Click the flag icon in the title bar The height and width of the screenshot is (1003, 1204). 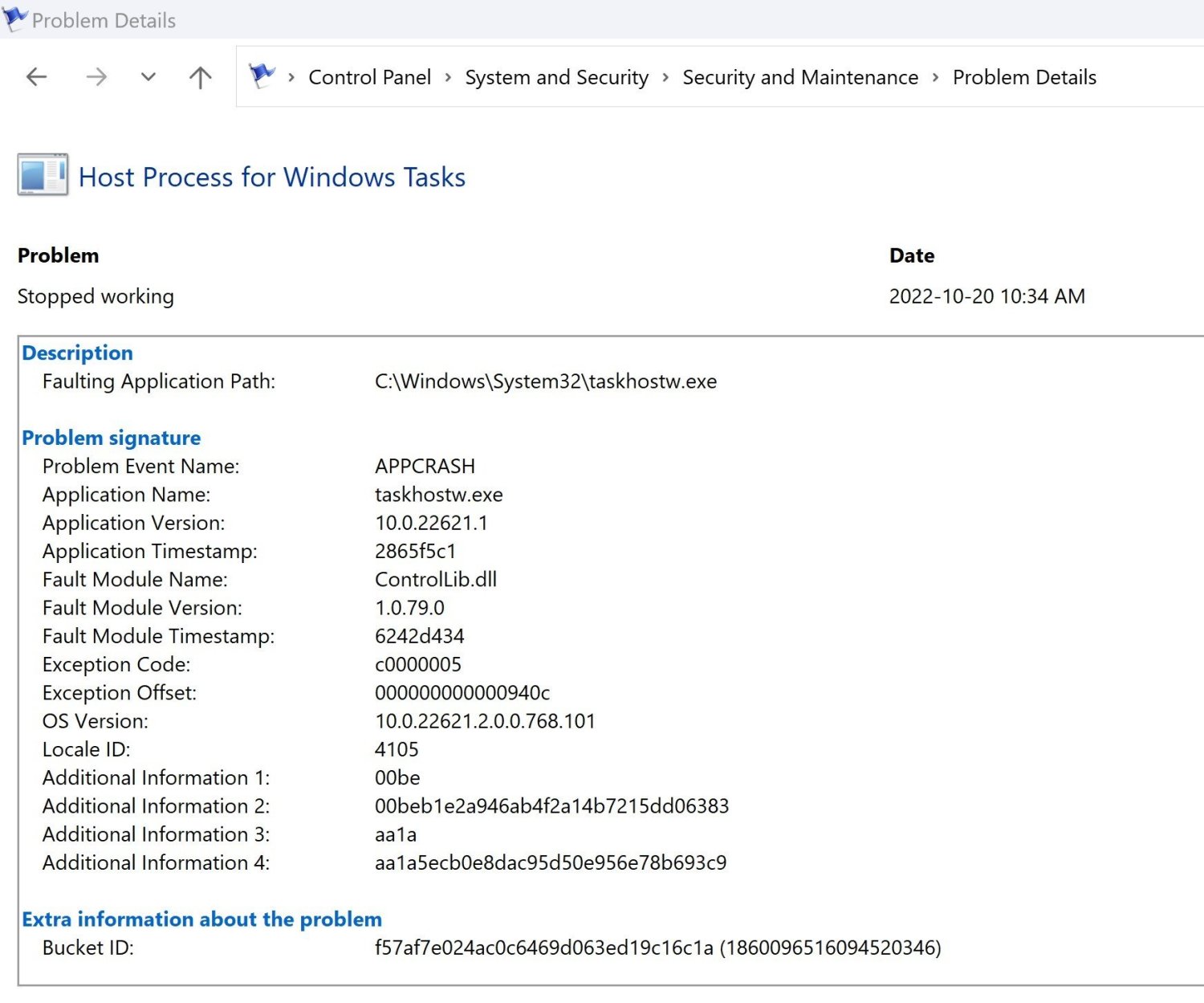[x=14, y=19]
